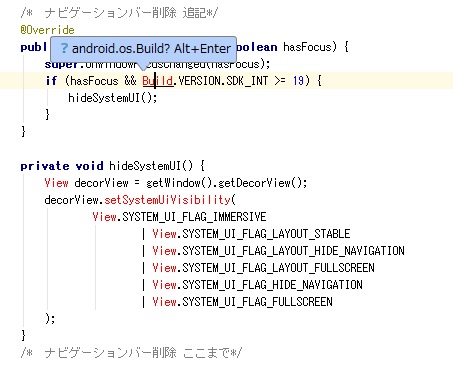Click the red underlined Build identifier
453x370 pixels.
point(158,81)
